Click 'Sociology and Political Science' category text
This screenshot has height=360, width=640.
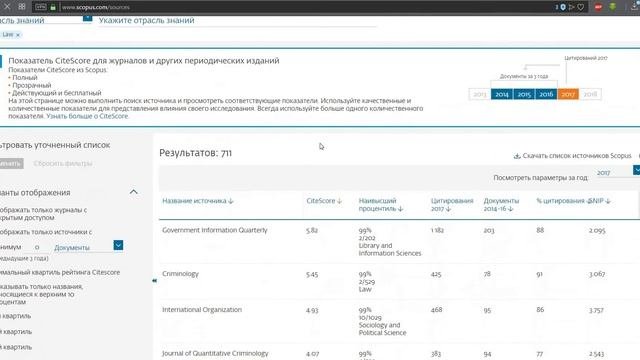382,329
